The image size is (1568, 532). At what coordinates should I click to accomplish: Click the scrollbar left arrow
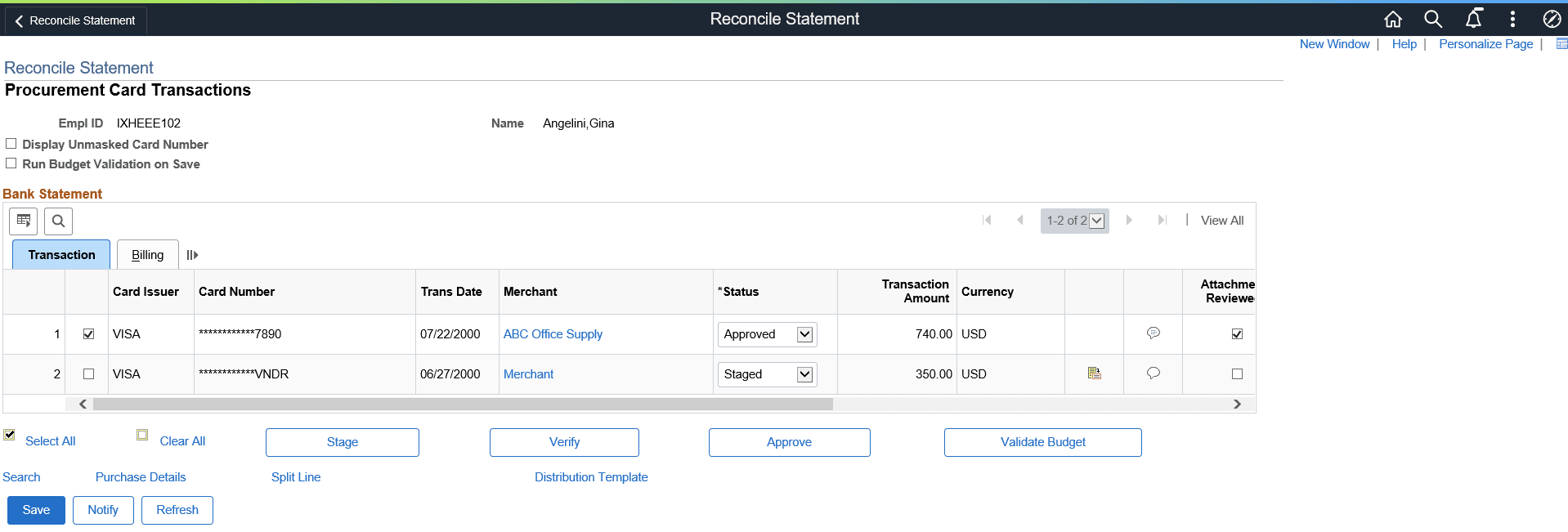point(83,404)
